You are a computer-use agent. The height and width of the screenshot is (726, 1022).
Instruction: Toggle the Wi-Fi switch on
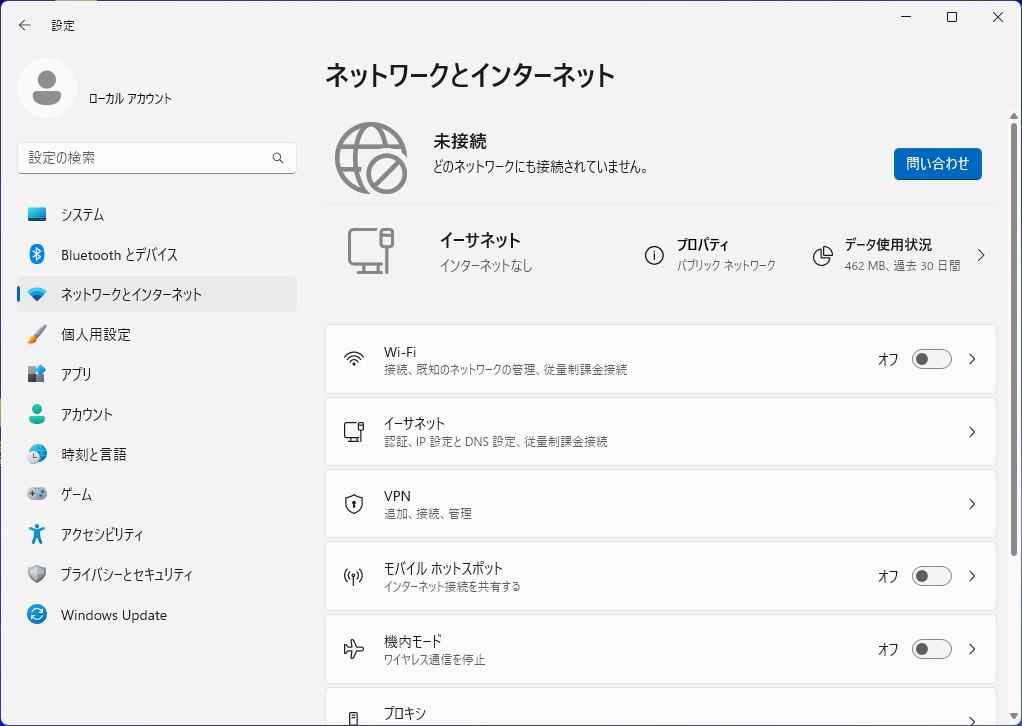click(x=931, y=359)
